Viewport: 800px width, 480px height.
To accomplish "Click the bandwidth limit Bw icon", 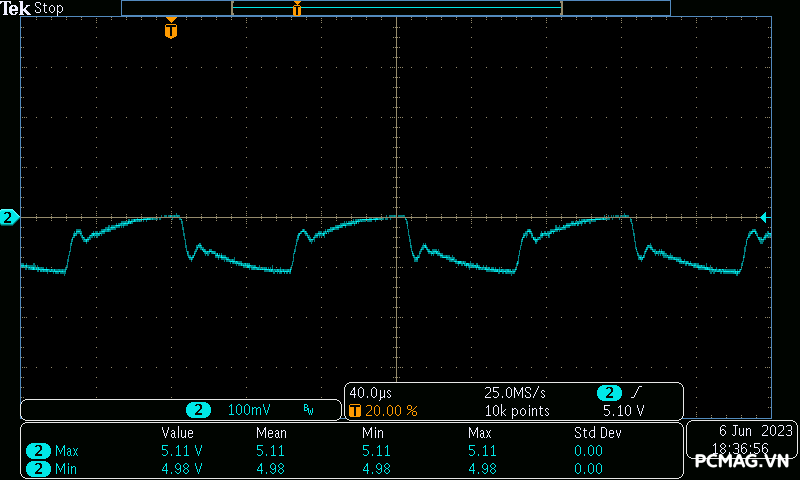I will coord(308,410).
